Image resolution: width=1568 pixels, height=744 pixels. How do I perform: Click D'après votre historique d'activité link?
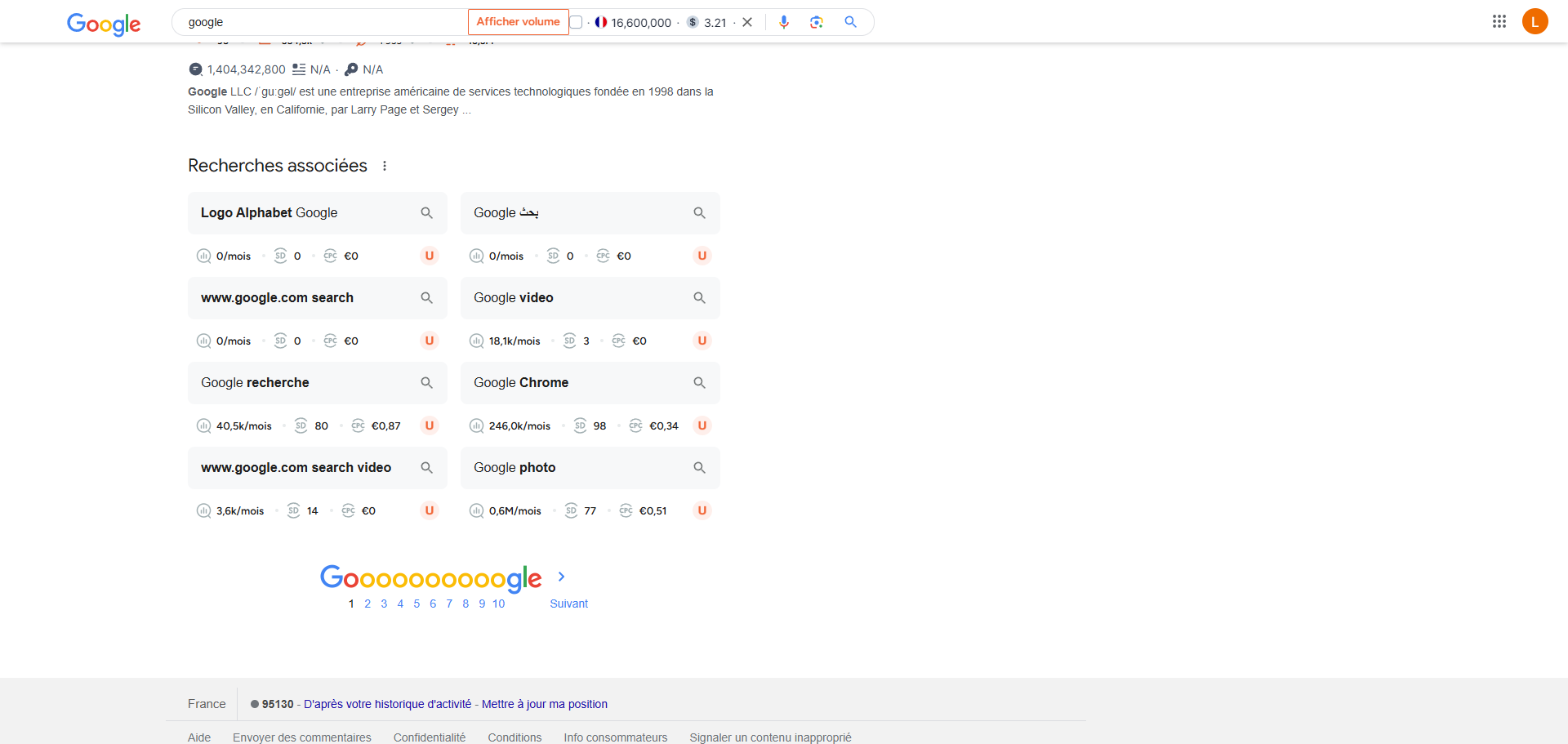point(388,704)
